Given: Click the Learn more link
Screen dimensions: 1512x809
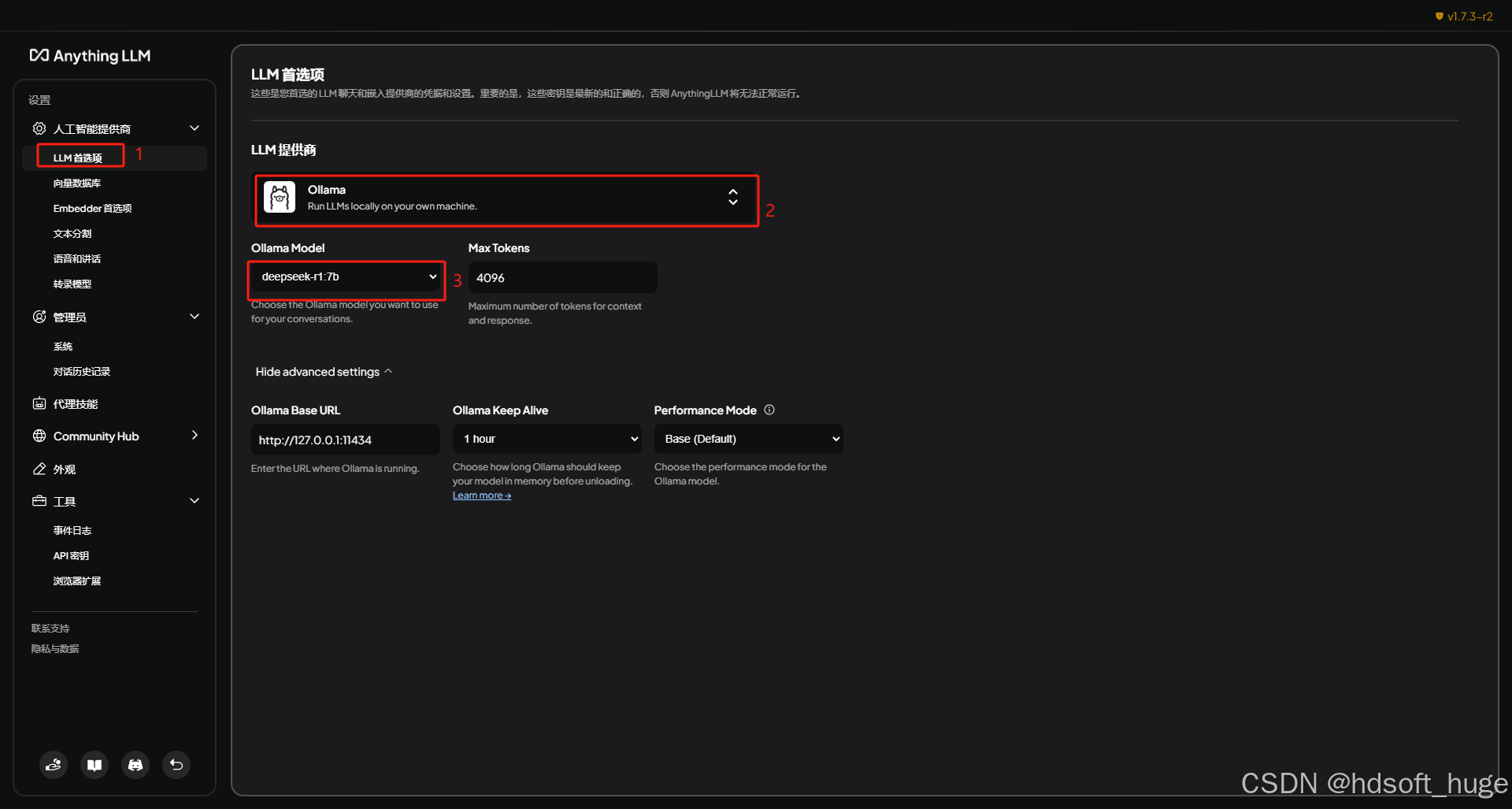Looking at the screenshot, I should [x=482, y=495].
